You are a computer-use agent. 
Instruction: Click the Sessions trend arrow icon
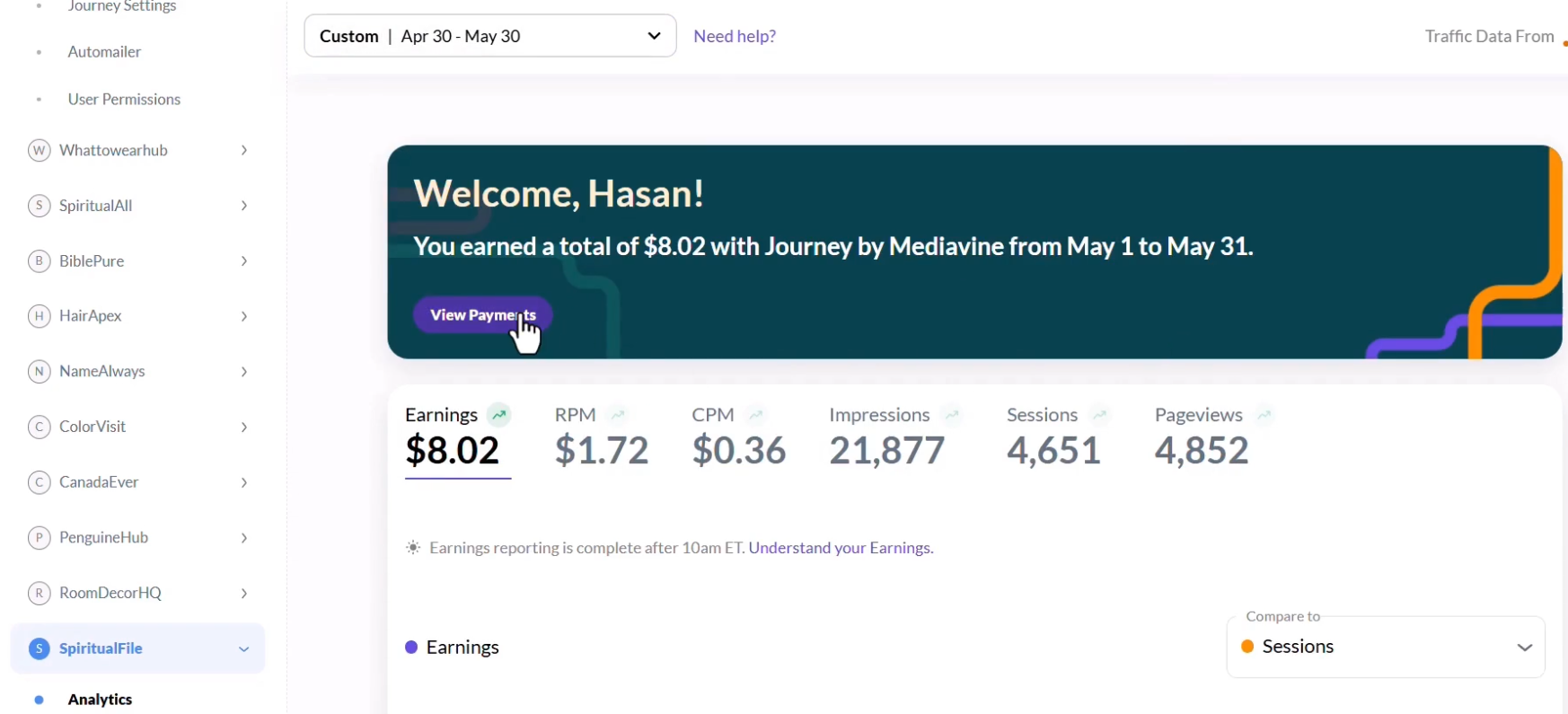click(x=1099, y=415)
